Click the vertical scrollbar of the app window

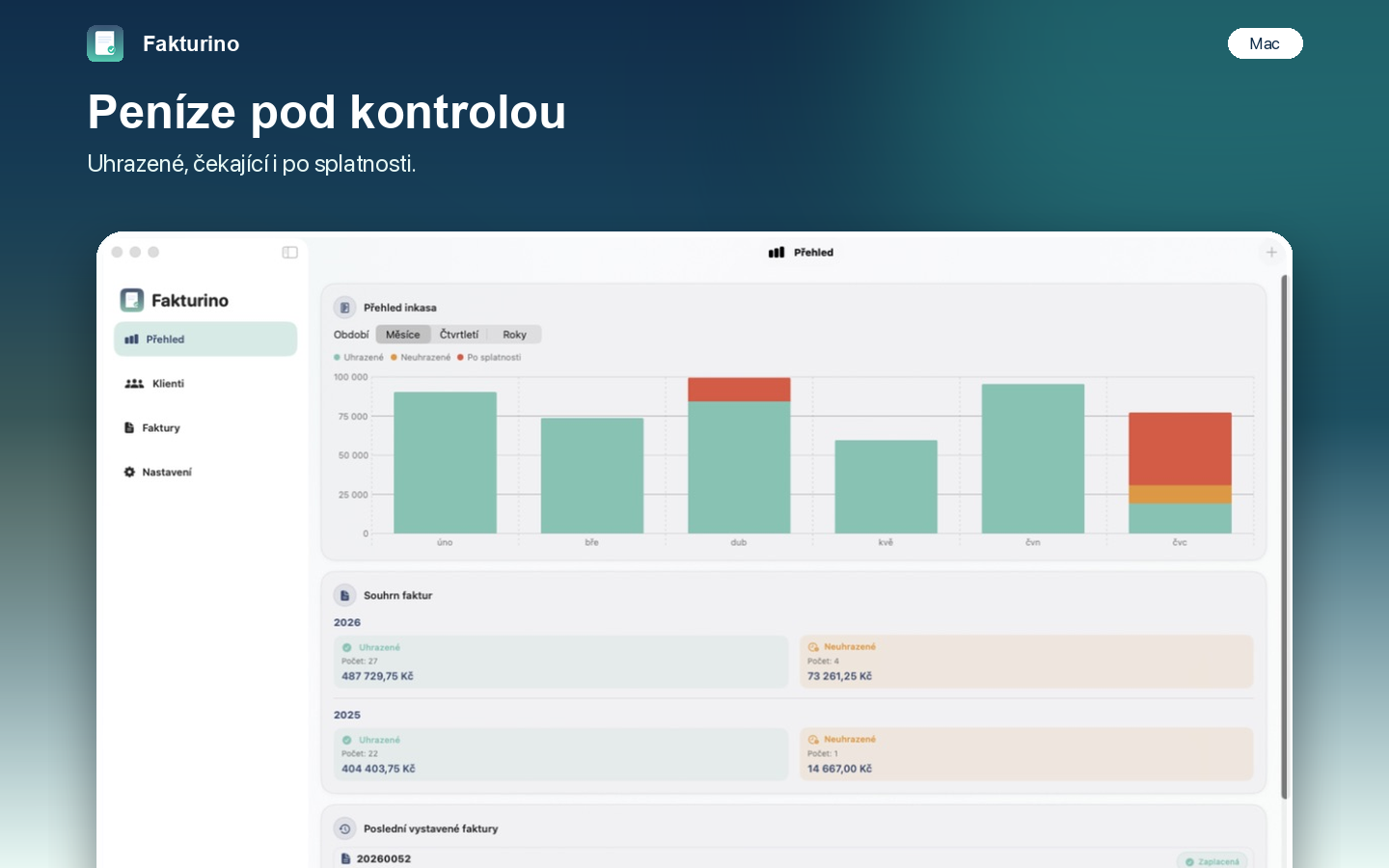coord(1284,537)
